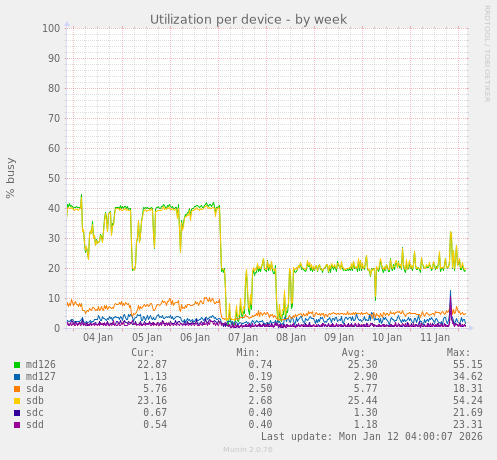Click the 10 y-axis tick label
Image resolution: width=497 pixels, height=460 pixels.
(x=54, y=298)
